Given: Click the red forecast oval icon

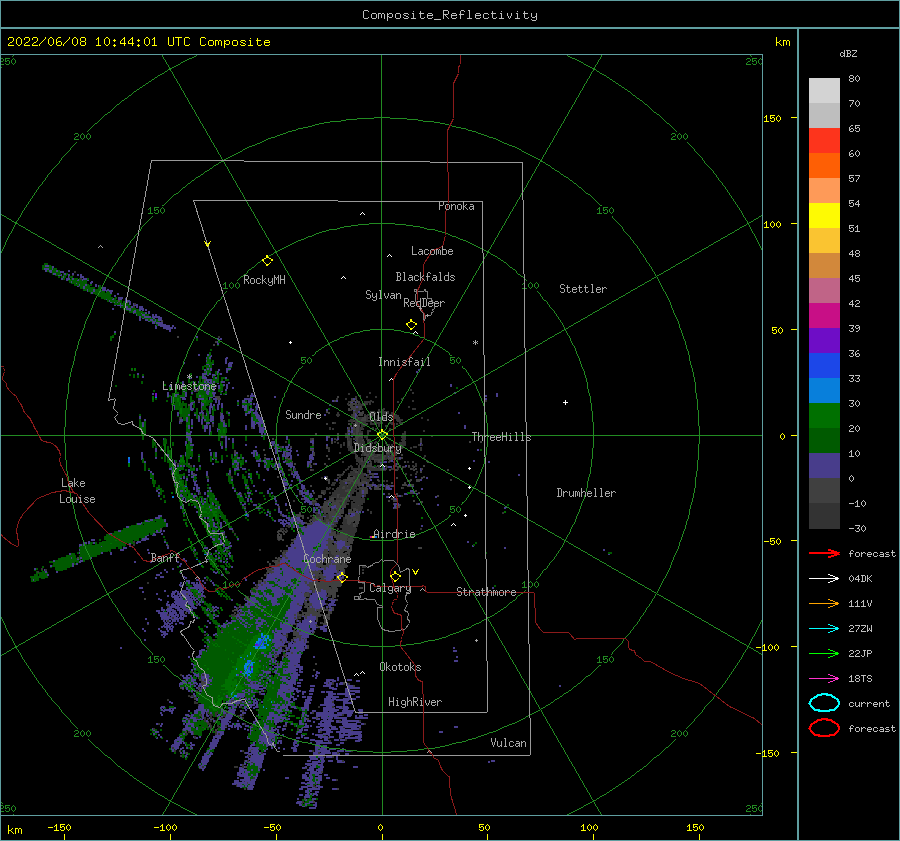Looking at the screenshot, I should [x=824, y=728].
